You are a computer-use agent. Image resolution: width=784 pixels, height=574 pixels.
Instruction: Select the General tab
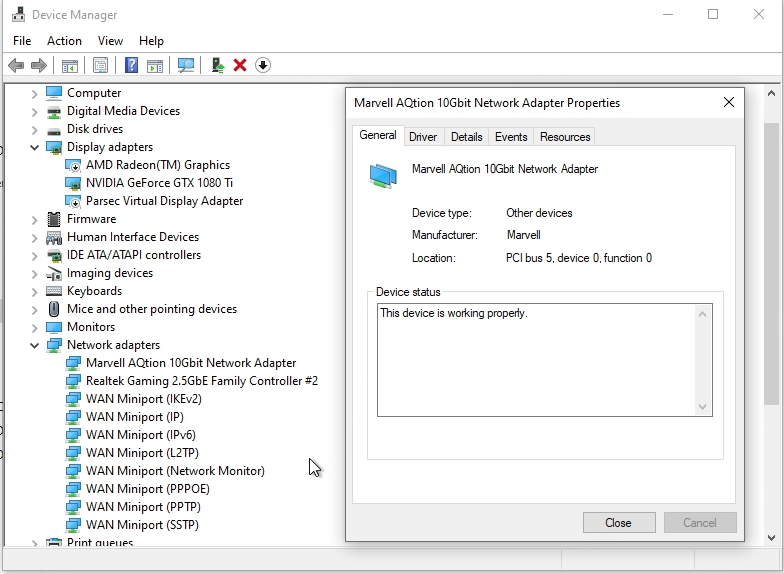tap(378, 136)
